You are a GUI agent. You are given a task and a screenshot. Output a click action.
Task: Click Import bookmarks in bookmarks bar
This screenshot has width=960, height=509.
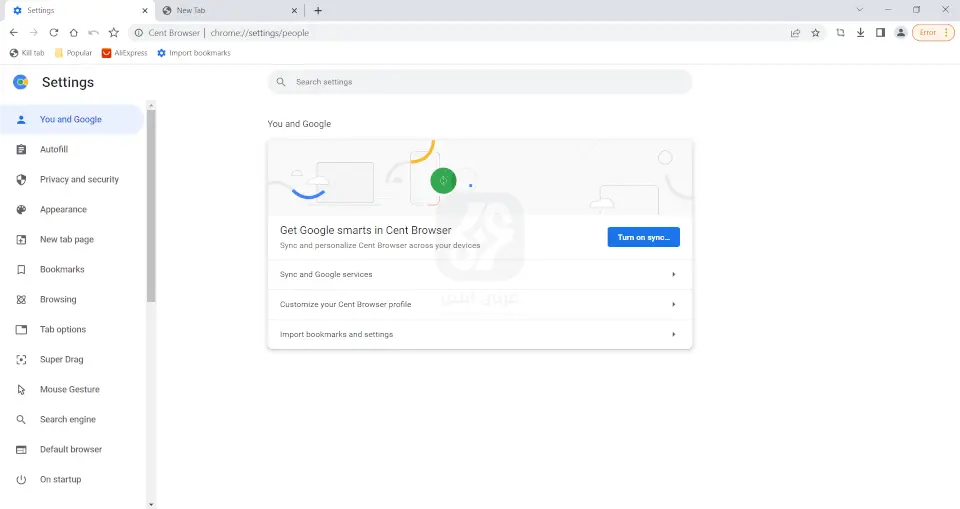194,53
